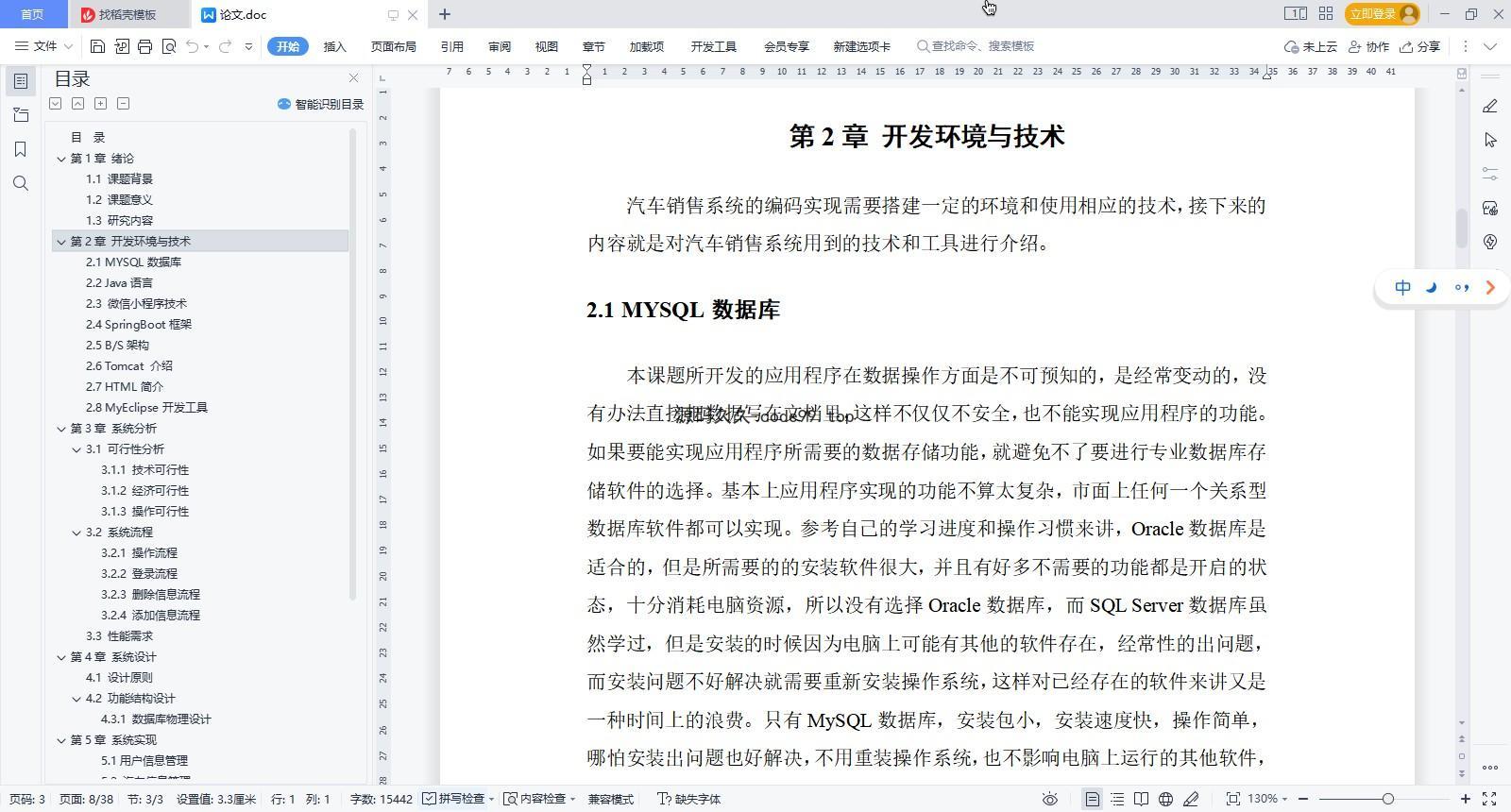Screen dimensions: 1511x812
Task: Collapse 4.2 功能结构设计 tree node
Action: click(x=76, y=699)
